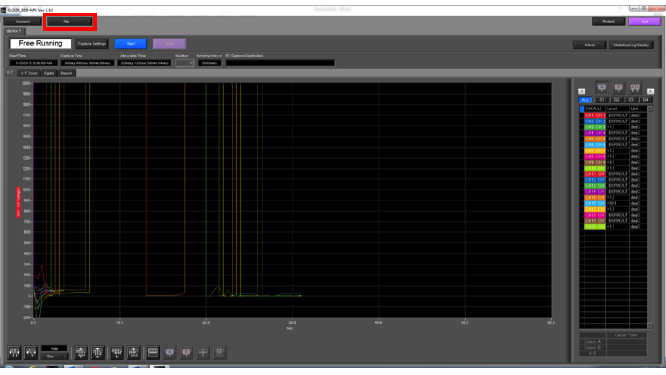The image size is (666, 375).
Task: Click the second waveform compress icon in bottom toolbar
Action: click(x=31, y=352)
